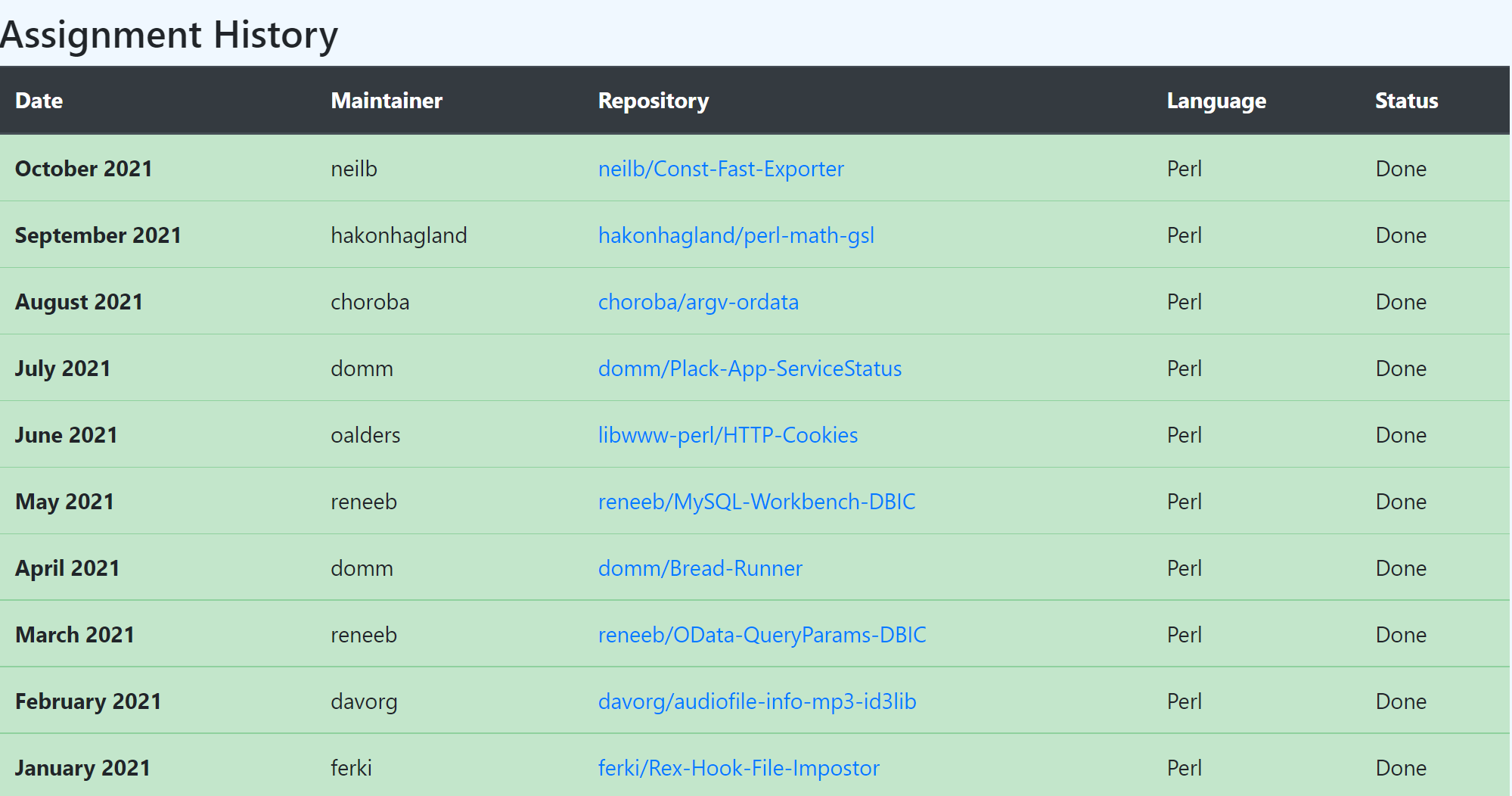The width and height of the screenshot is (1512, 796).
Task: Open the domm/Bread-Runner repository link
Action: click(x=700, y=568)
